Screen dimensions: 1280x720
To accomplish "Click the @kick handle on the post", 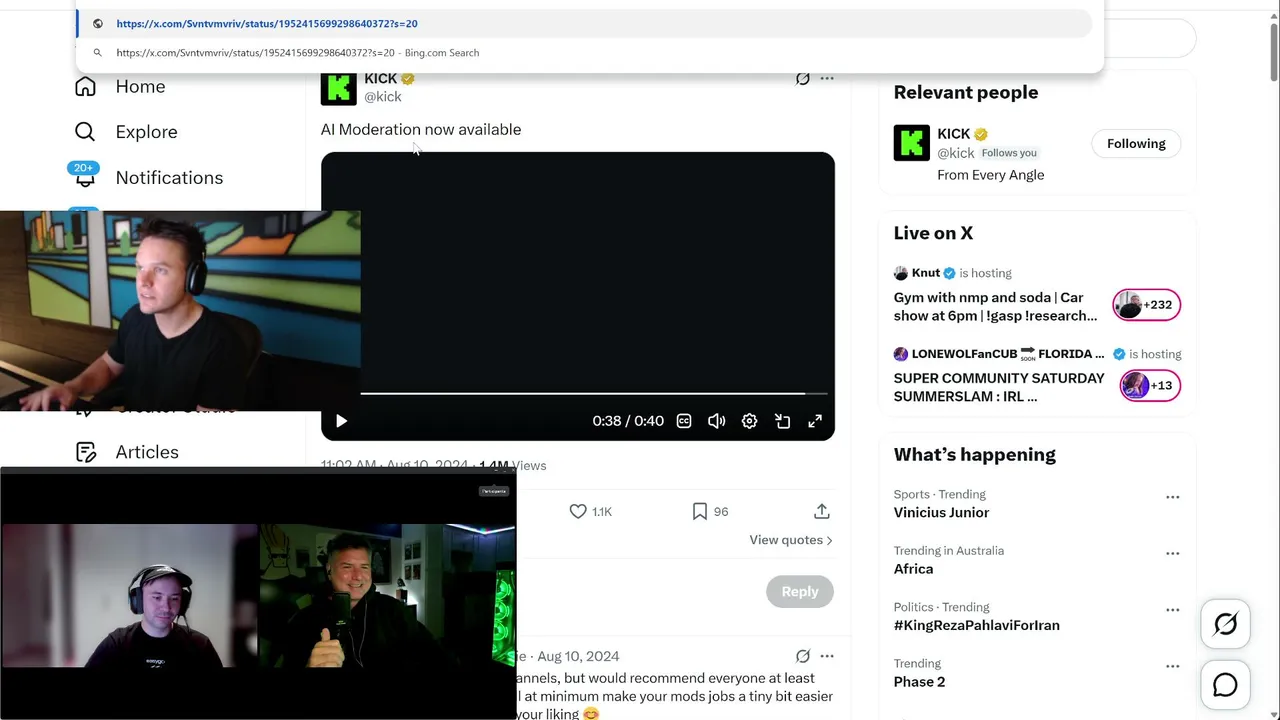I will [x=383, y=97].
